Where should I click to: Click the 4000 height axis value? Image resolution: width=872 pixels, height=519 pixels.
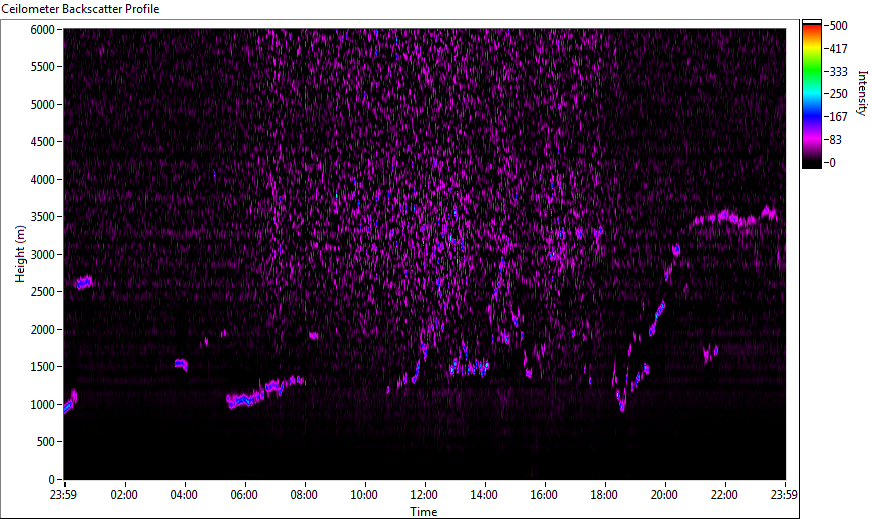click(42, 180)
